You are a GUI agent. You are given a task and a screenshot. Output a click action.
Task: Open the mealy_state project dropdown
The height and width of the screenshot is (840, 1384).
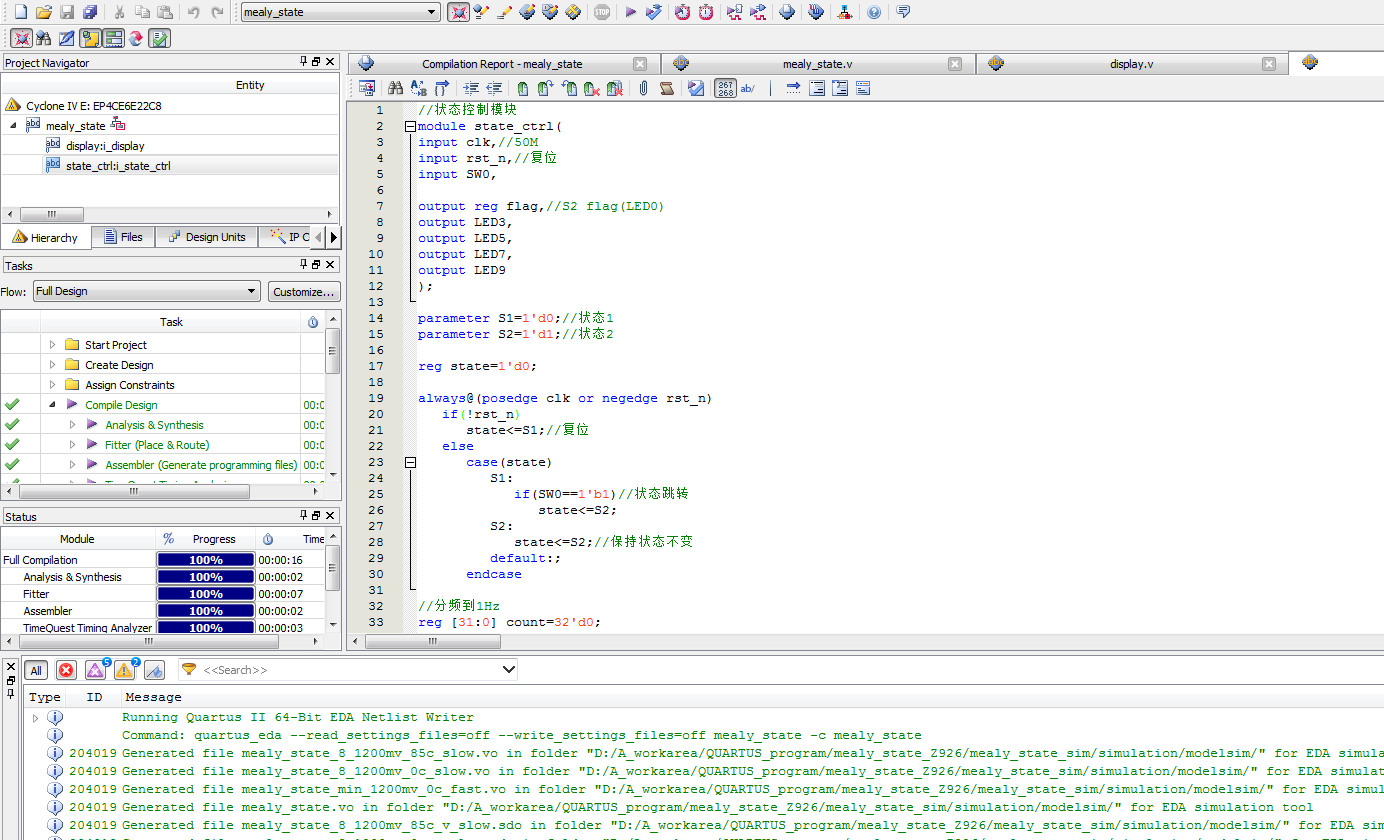click(x=340, y=12)
